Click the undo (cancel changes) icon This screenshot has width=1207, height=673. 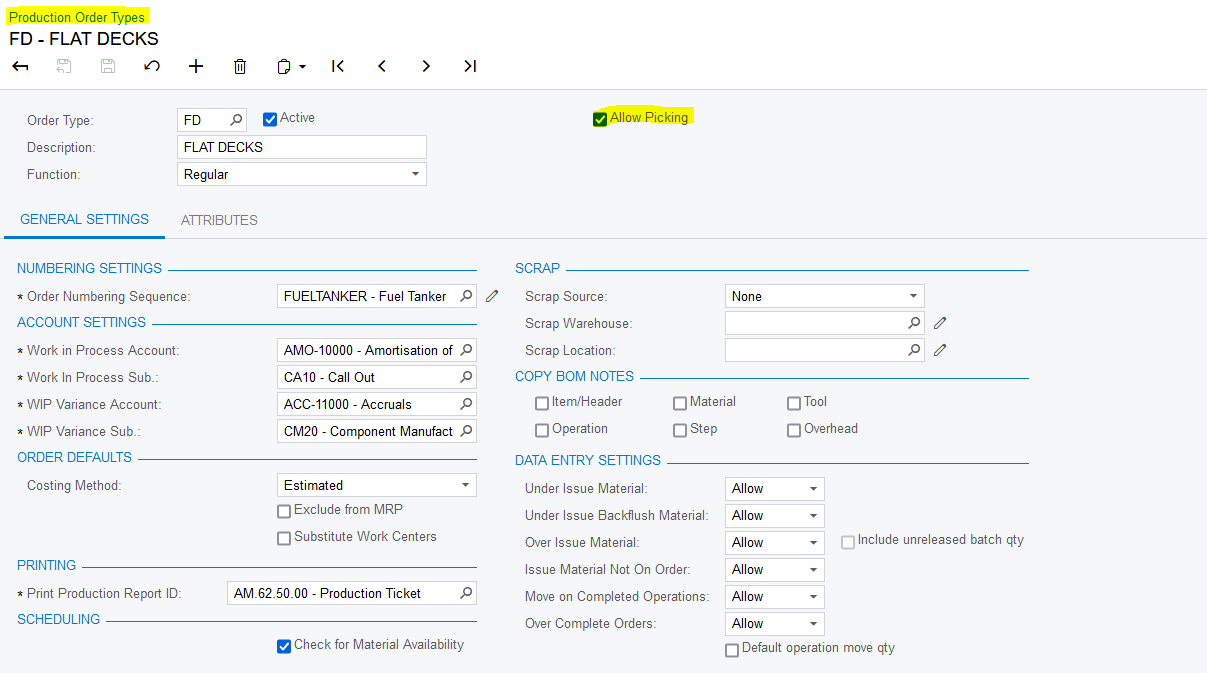pos(152,66)
